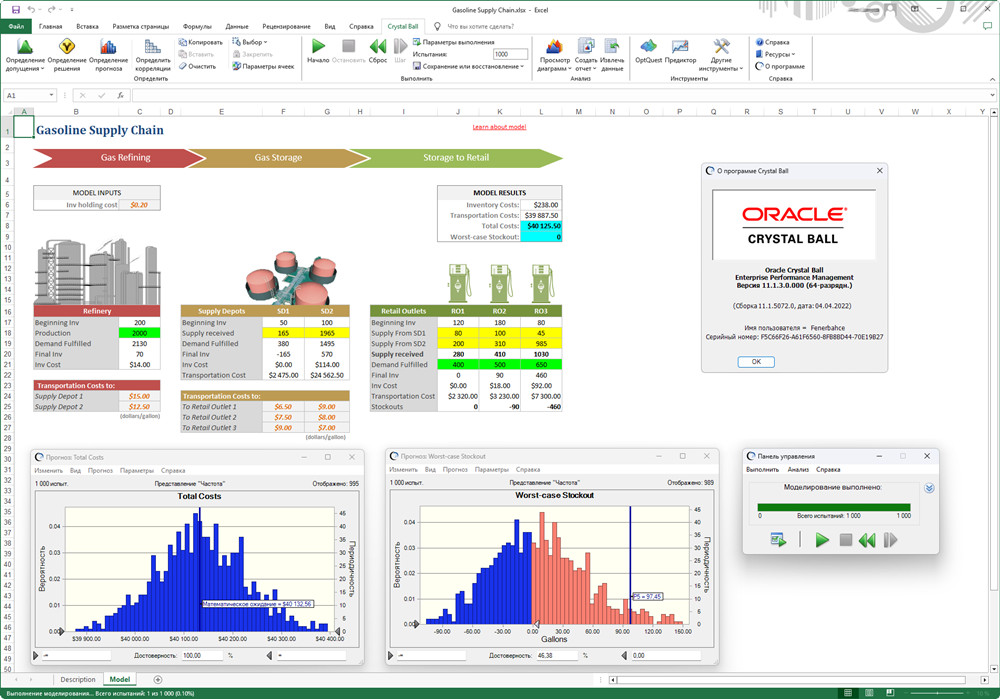Click the Определение решения decision icon
This screenshot has height=699, width=1000.
coord(66,47)
